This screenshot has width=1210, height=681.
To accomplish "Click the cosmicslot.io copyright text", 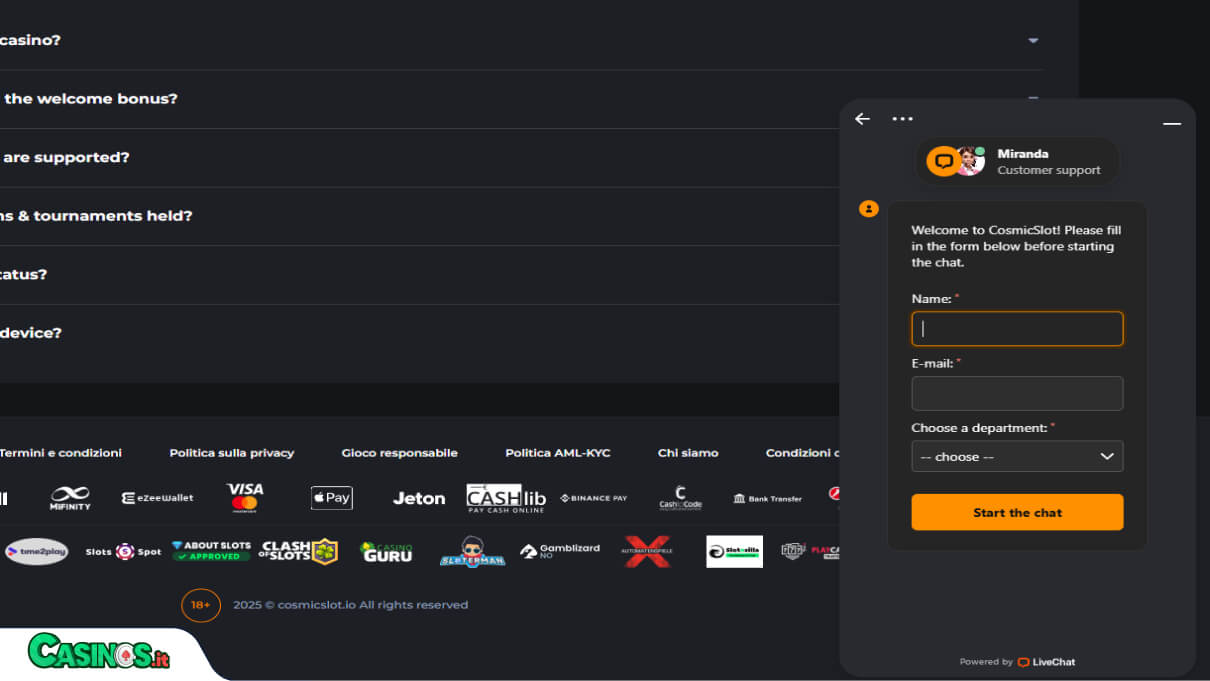I will coord(350,605).
